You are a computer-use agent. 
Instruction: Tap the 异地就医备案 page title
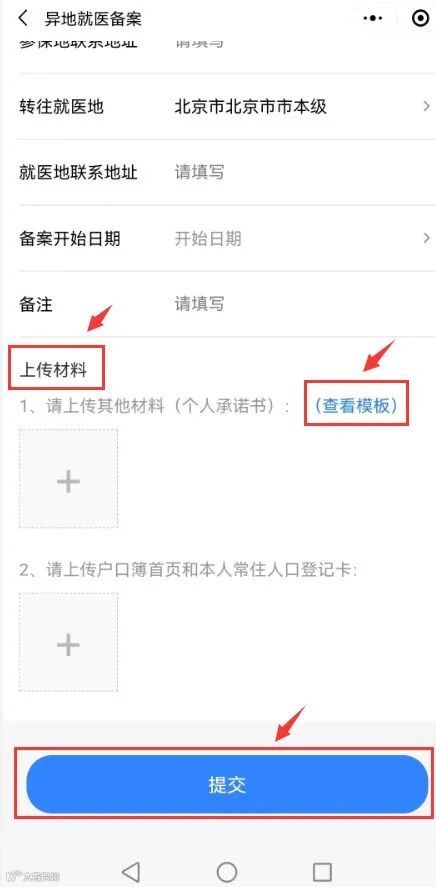(93, 19)
